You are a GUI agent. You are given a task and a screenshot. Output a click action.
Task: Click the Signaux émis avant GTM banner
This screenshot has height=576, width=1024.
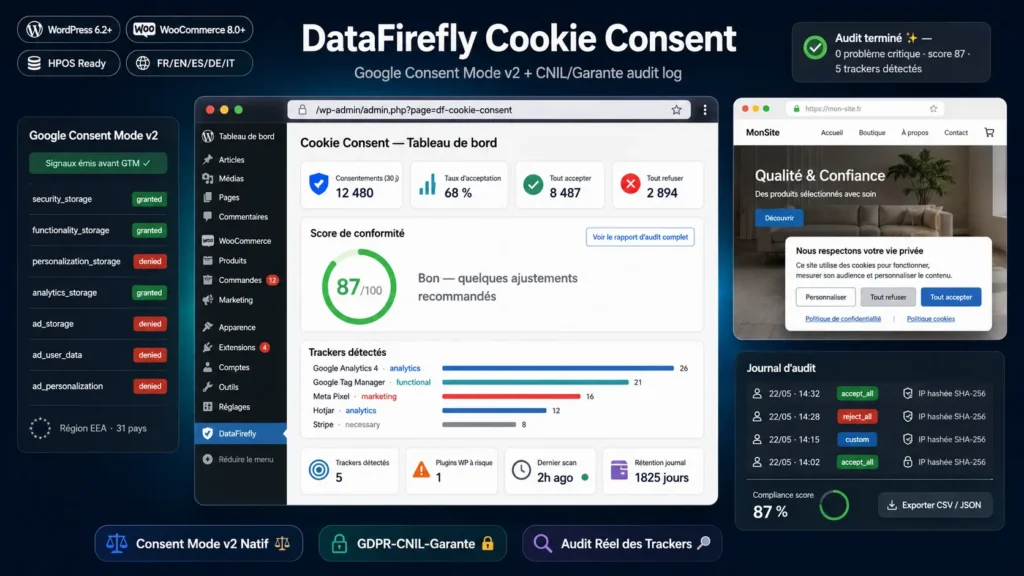click(x=98, y=163)
